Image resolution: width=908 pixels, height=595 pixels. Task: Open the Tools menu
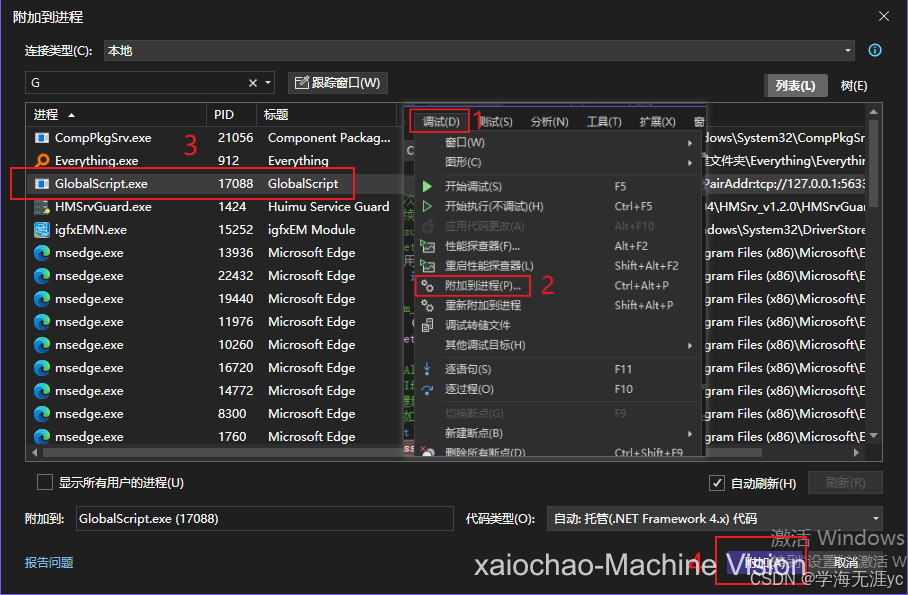[604, 122]
